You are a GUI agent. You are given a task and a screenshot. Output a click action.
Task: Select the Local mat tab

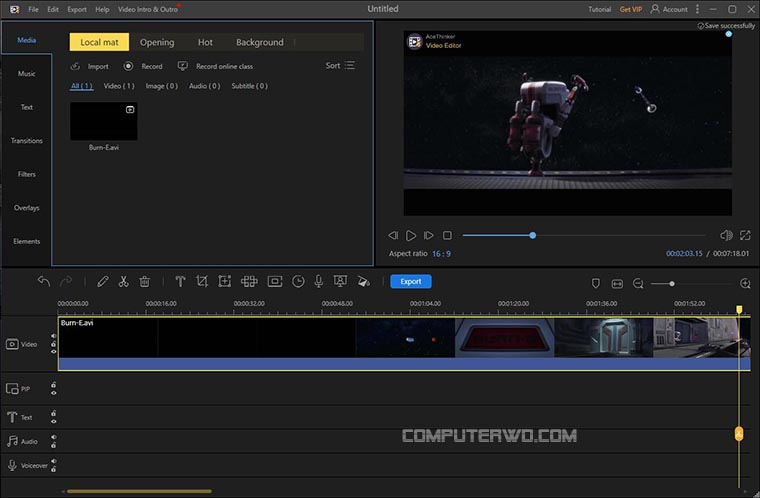[99, 42]
